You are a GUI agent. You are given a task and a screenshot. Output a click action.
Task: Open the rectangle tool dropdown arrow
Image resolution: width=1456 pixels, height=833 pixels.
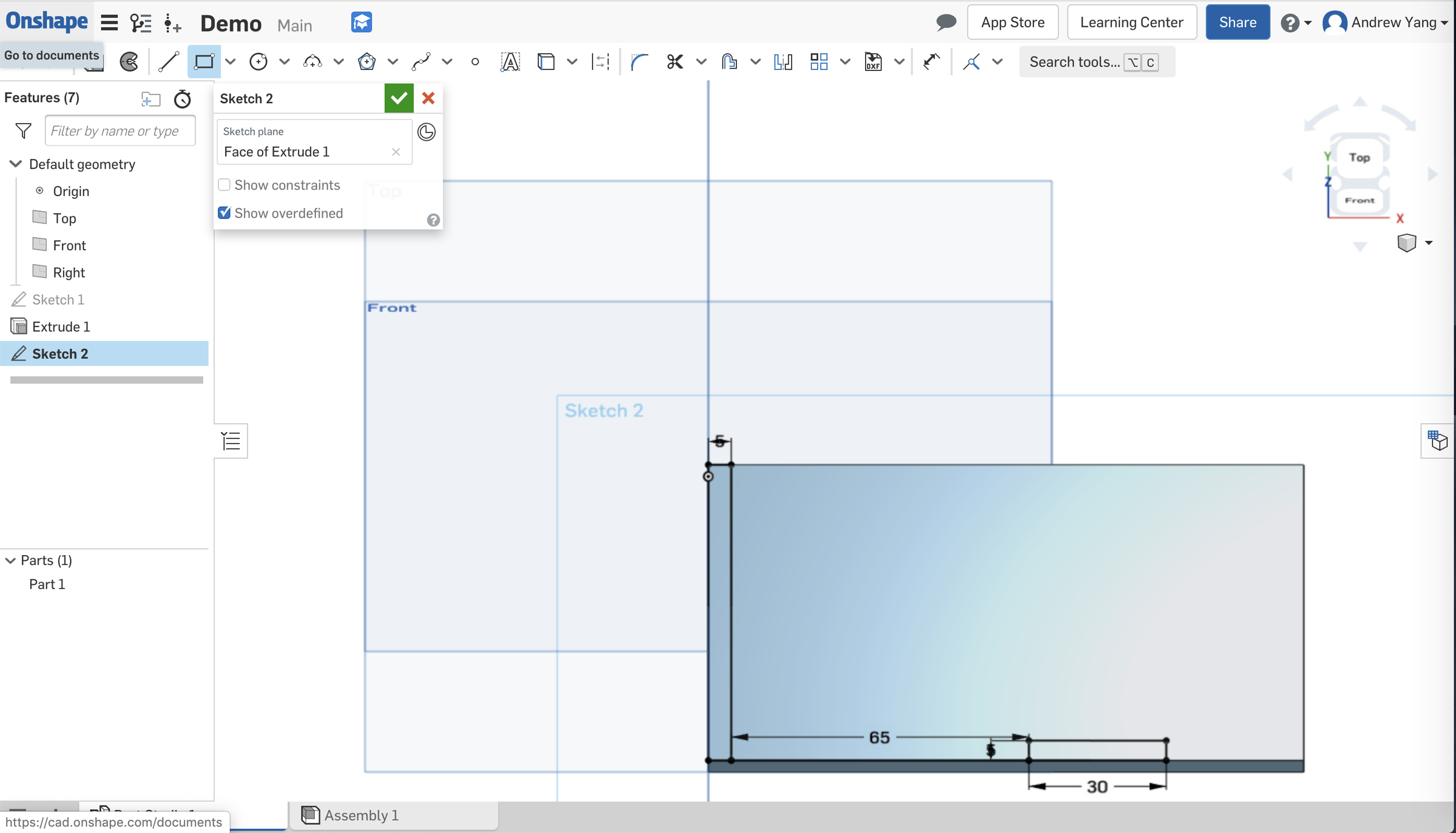231,61
